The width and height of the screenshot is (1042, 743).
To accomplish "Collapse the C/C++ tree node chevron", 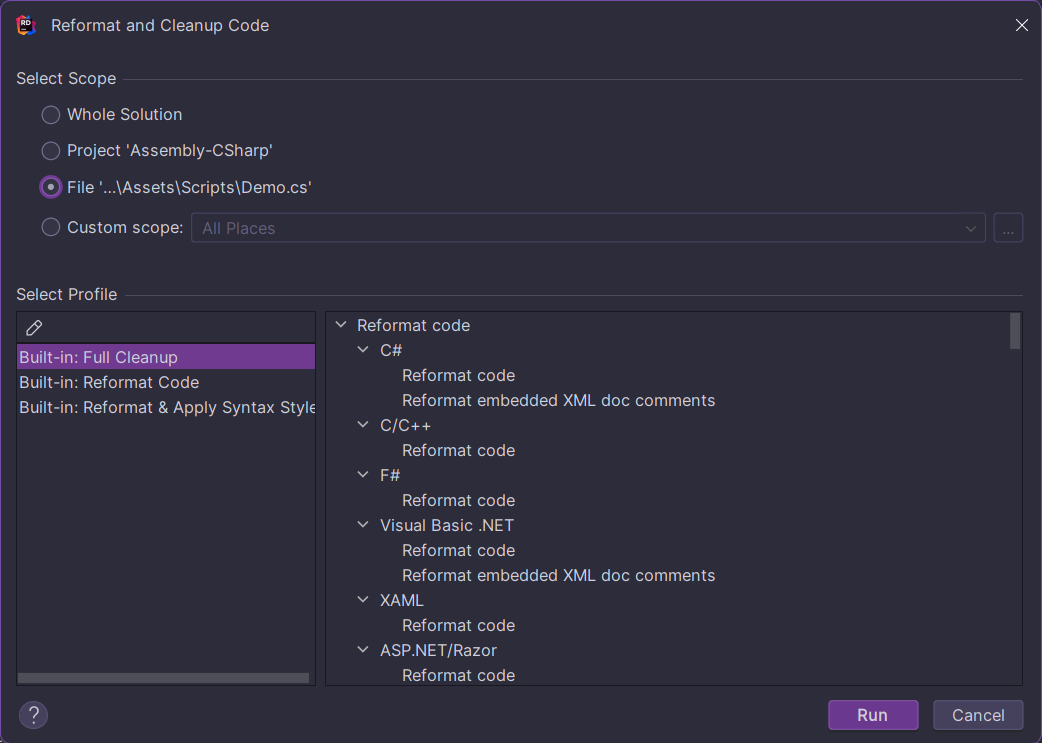I will pos(363,425).
